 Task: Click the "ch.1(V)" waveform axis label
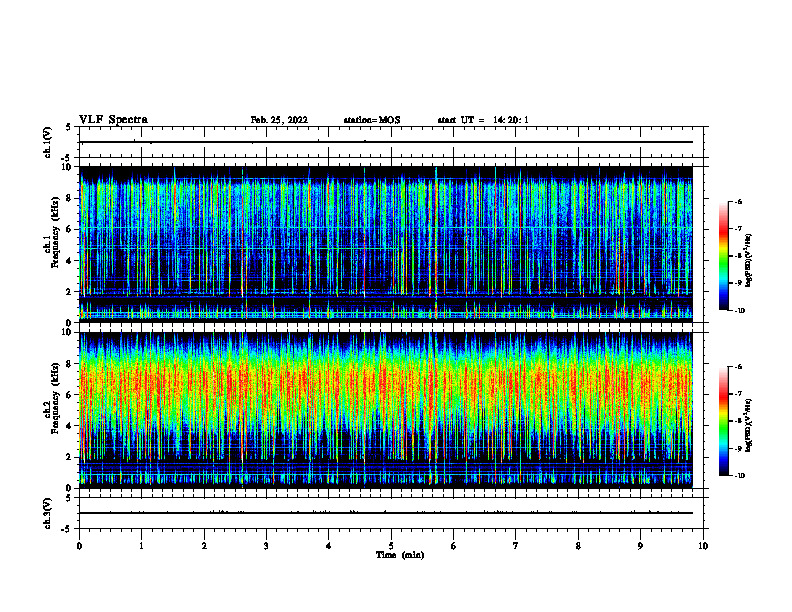tap(47, 142)
